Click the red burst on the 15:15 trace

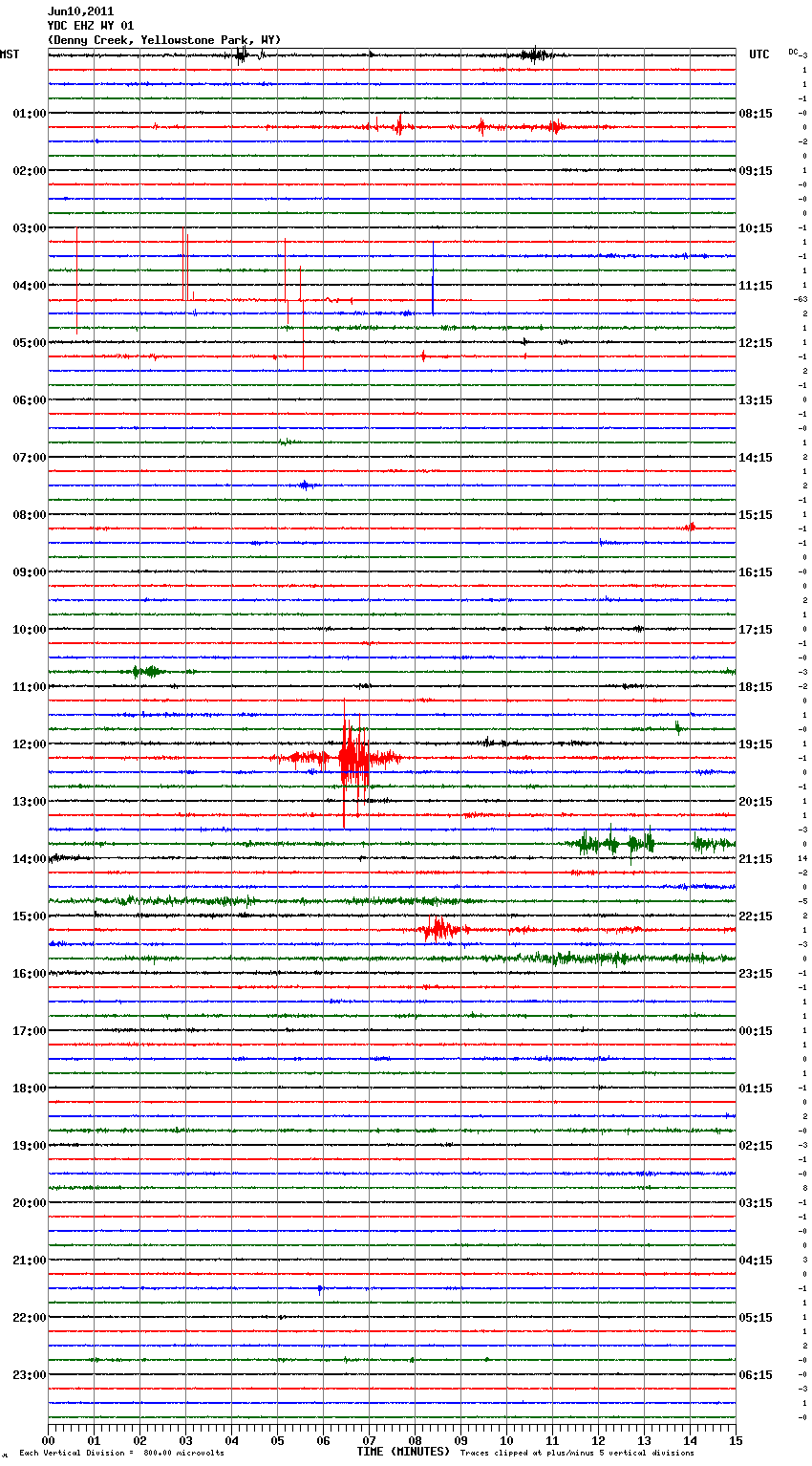coord(438,929)
